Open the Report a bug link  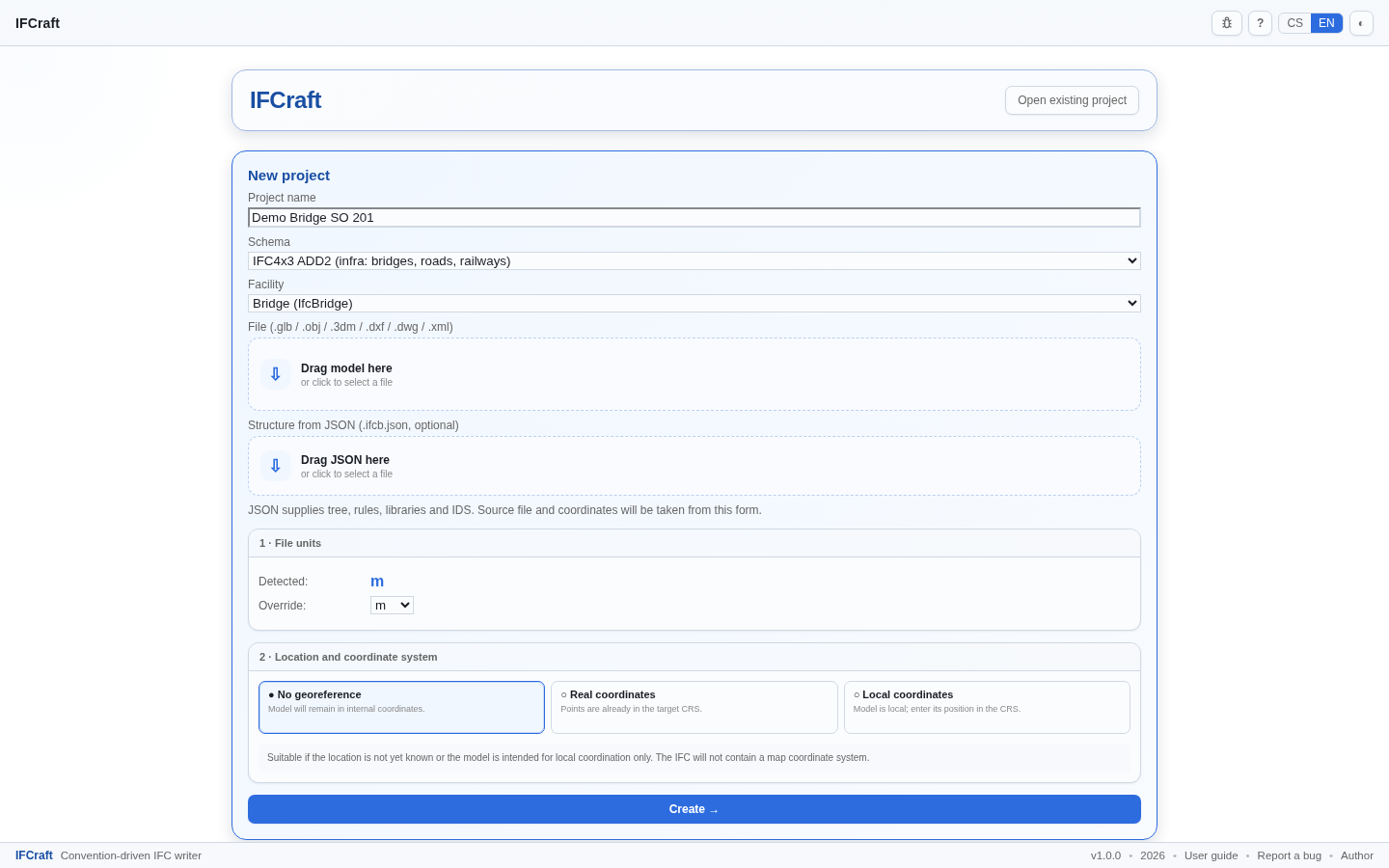point(1289,855)
